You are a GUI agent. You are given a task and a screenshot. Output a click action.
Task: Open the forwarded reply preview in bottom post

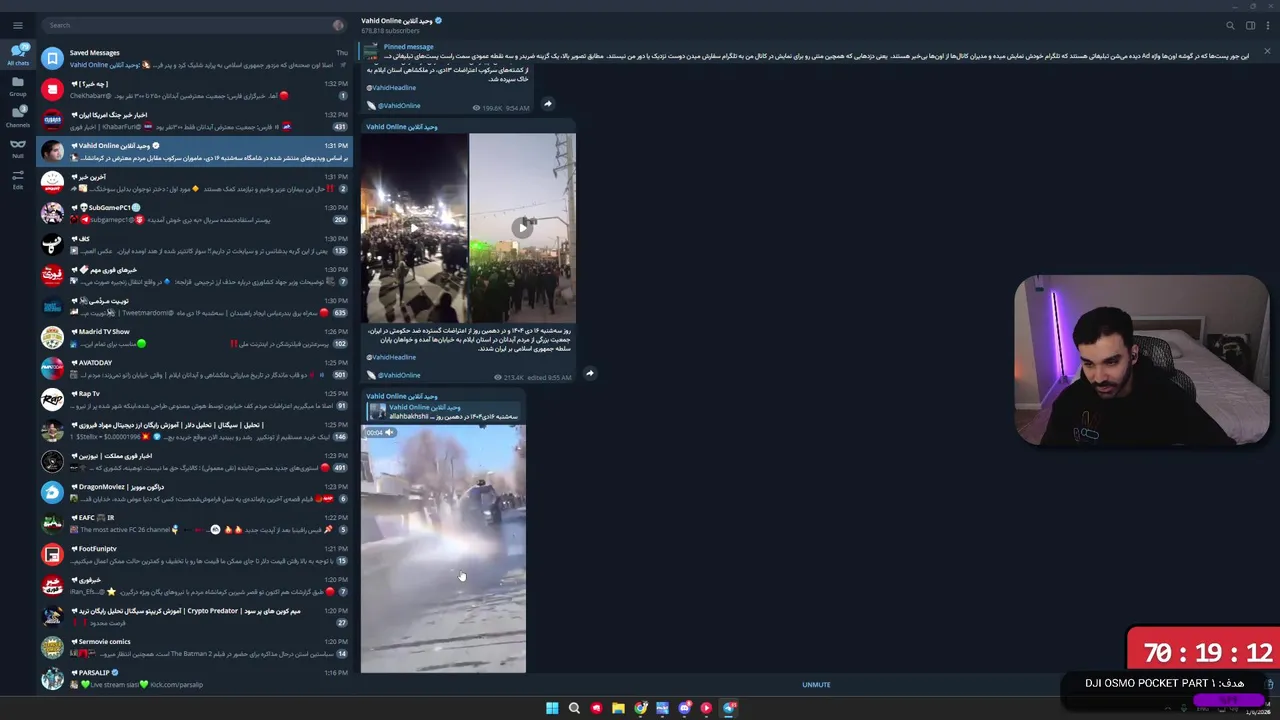442,411
